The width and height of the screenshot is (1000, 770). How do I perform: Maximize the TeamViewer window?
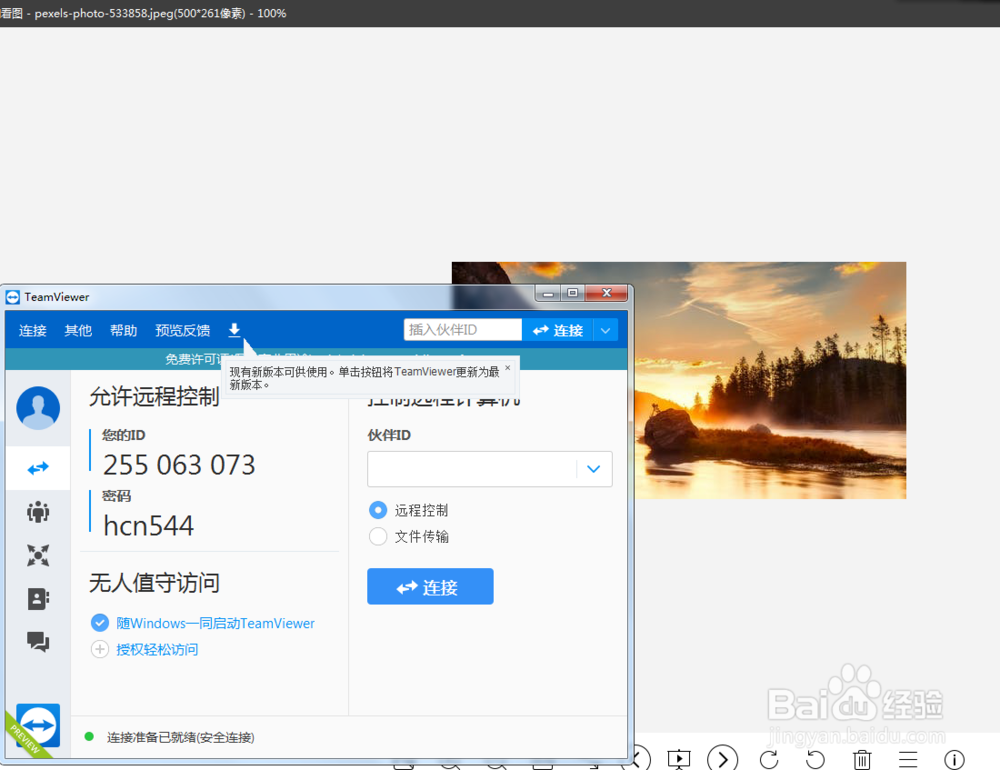[x=573, y=293]
